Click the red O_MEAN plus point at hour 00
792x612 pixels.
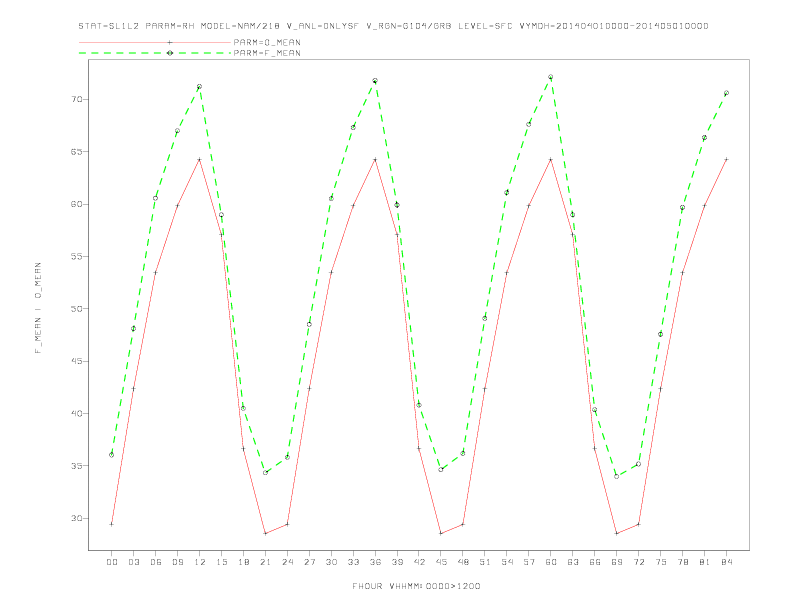pyautogui.click(x=112, y=524)
